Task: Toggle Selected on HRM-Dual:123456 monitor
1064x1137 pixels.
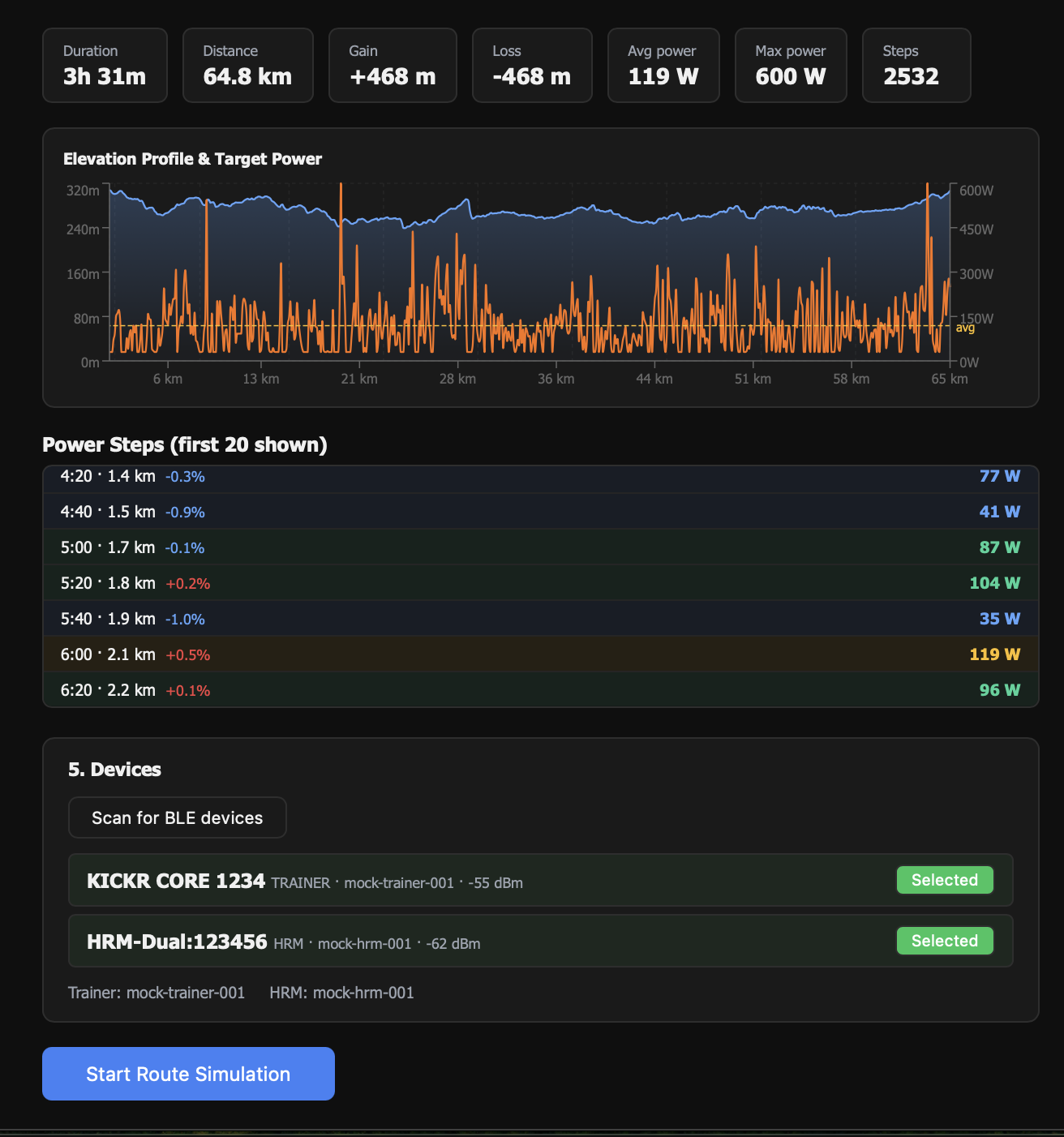Action: [x=944, y=941]
